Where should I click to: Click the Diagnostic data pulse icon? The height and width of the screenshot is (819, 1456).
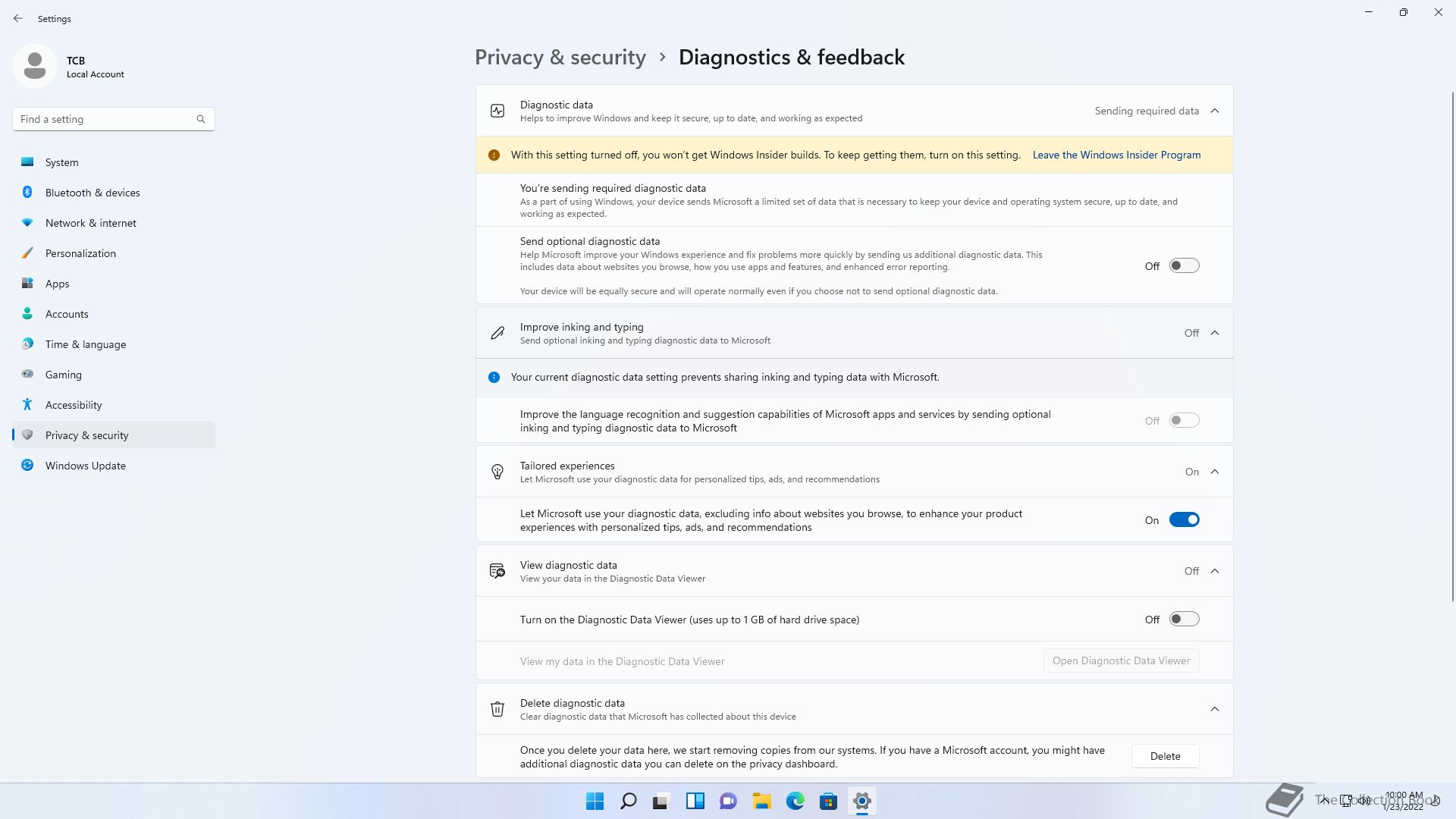coord(497,111)
